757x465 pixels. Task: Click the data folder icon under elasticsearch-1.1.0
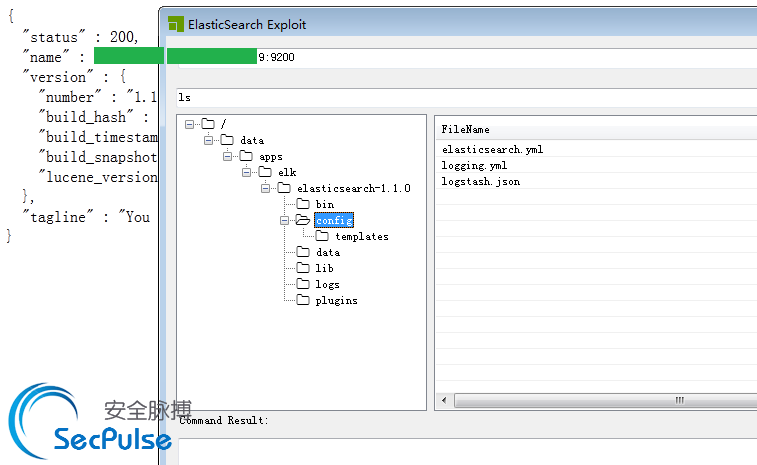click(x=303, y=252)
